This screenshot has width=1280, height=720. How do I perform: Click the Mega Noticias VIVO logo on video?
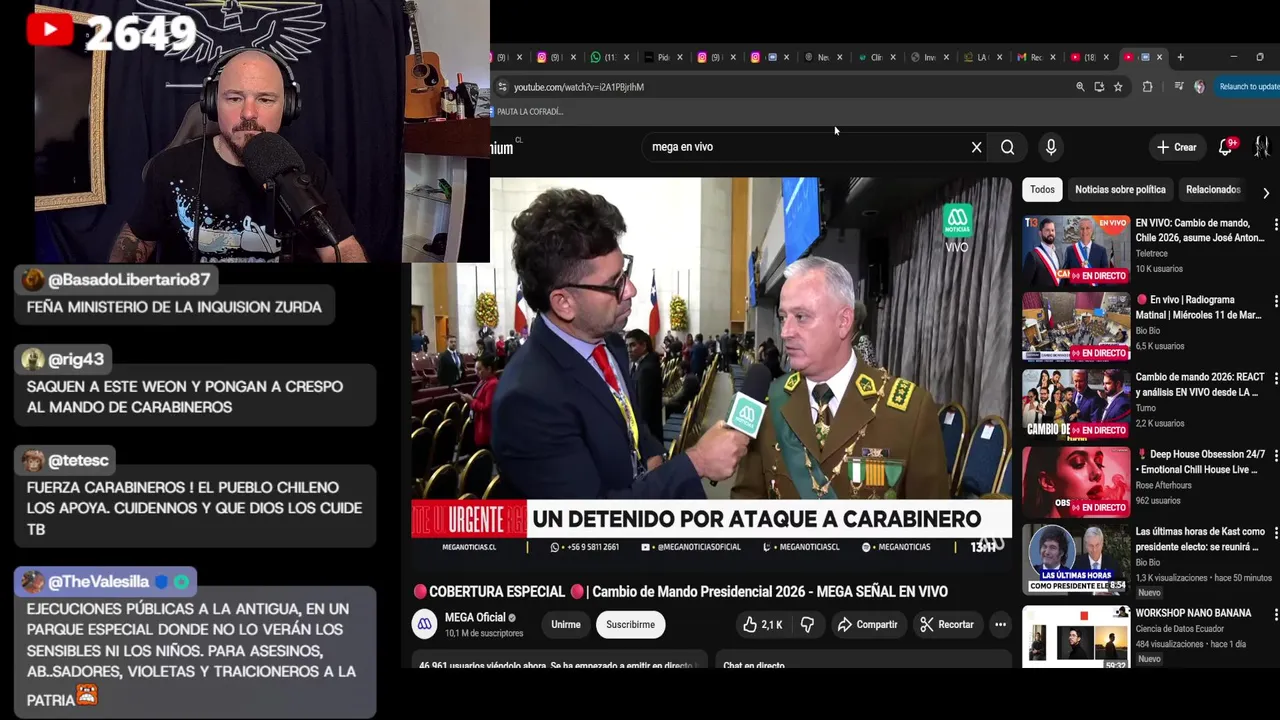(957, 227)
